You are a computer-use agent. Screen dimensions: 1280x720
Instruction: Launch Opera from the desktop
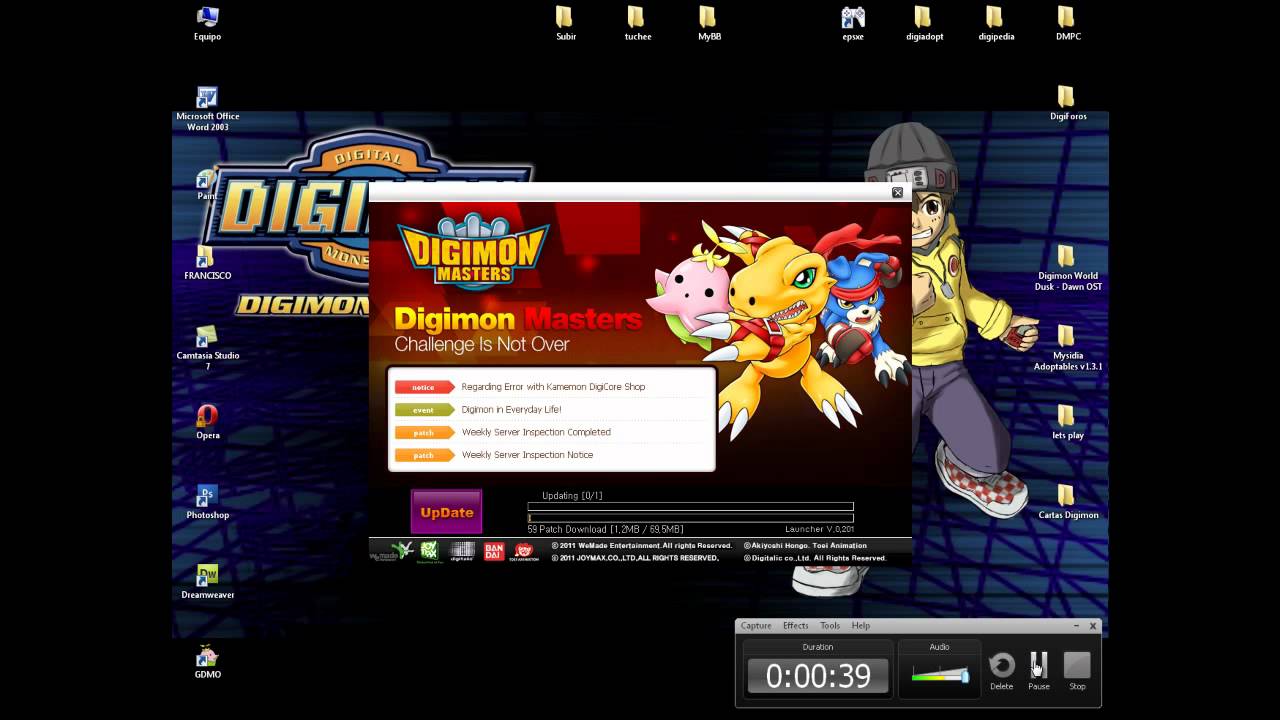[207, 423]
